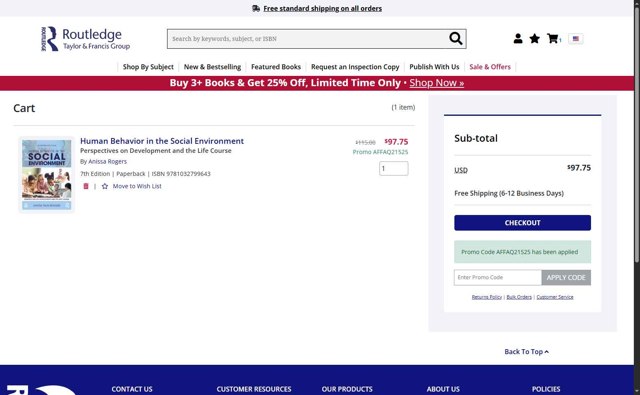Click Enter Promo Code field

click(498, 277)
